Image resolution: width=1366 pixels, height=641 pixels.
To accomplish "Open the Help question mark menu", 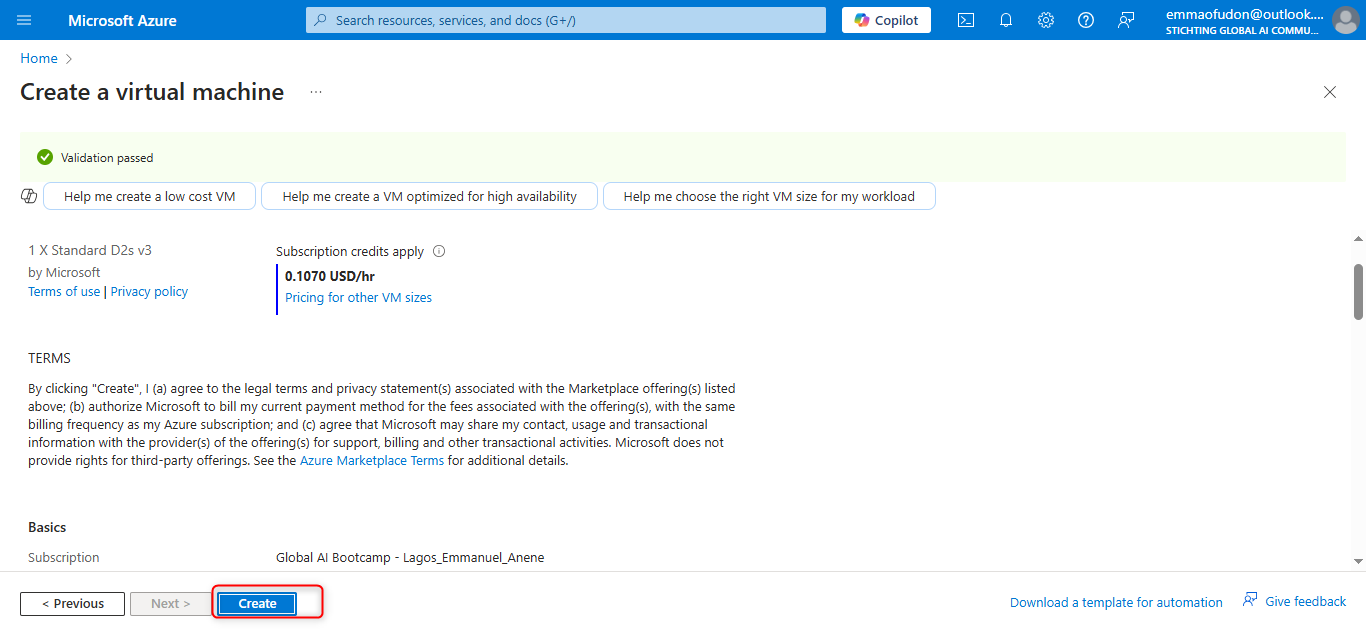I will pyautogui.click(x=1086, y=20).
